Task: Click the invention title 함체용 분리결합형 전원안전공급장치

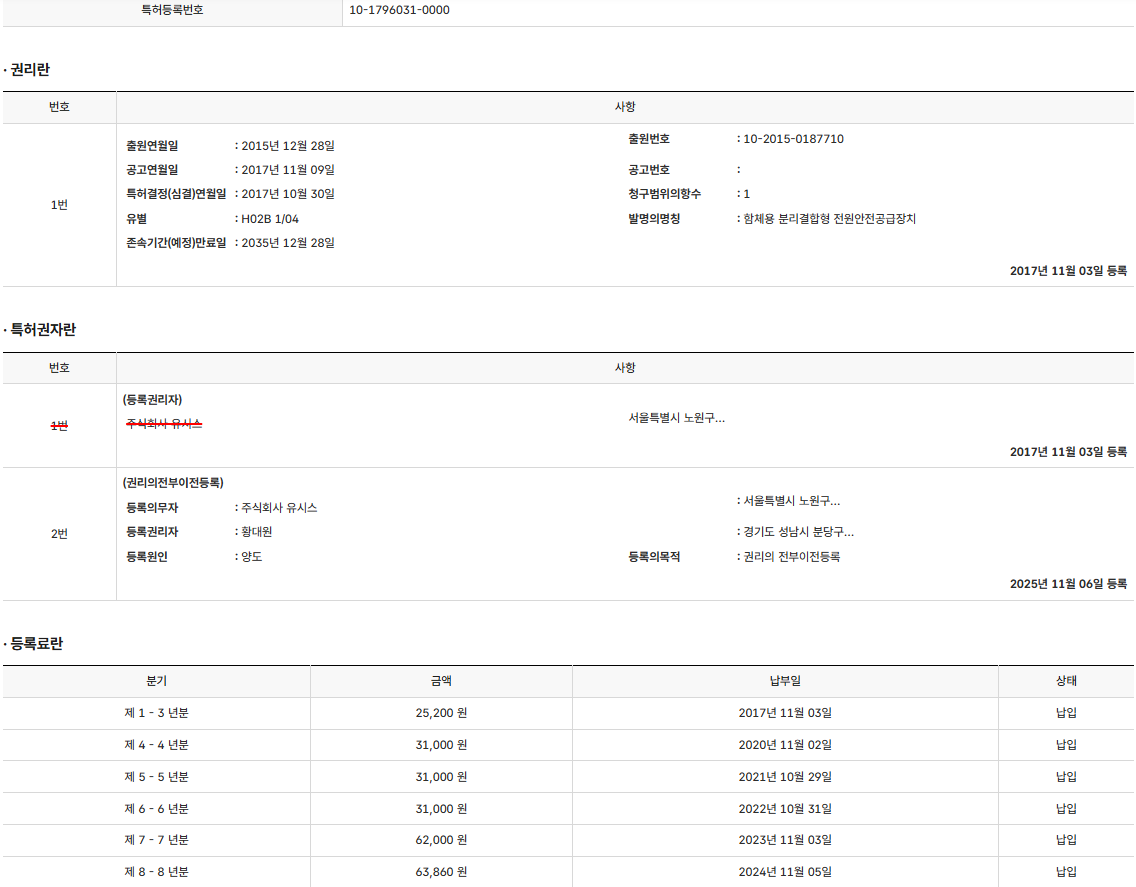Action: click(x=829, y=219)
